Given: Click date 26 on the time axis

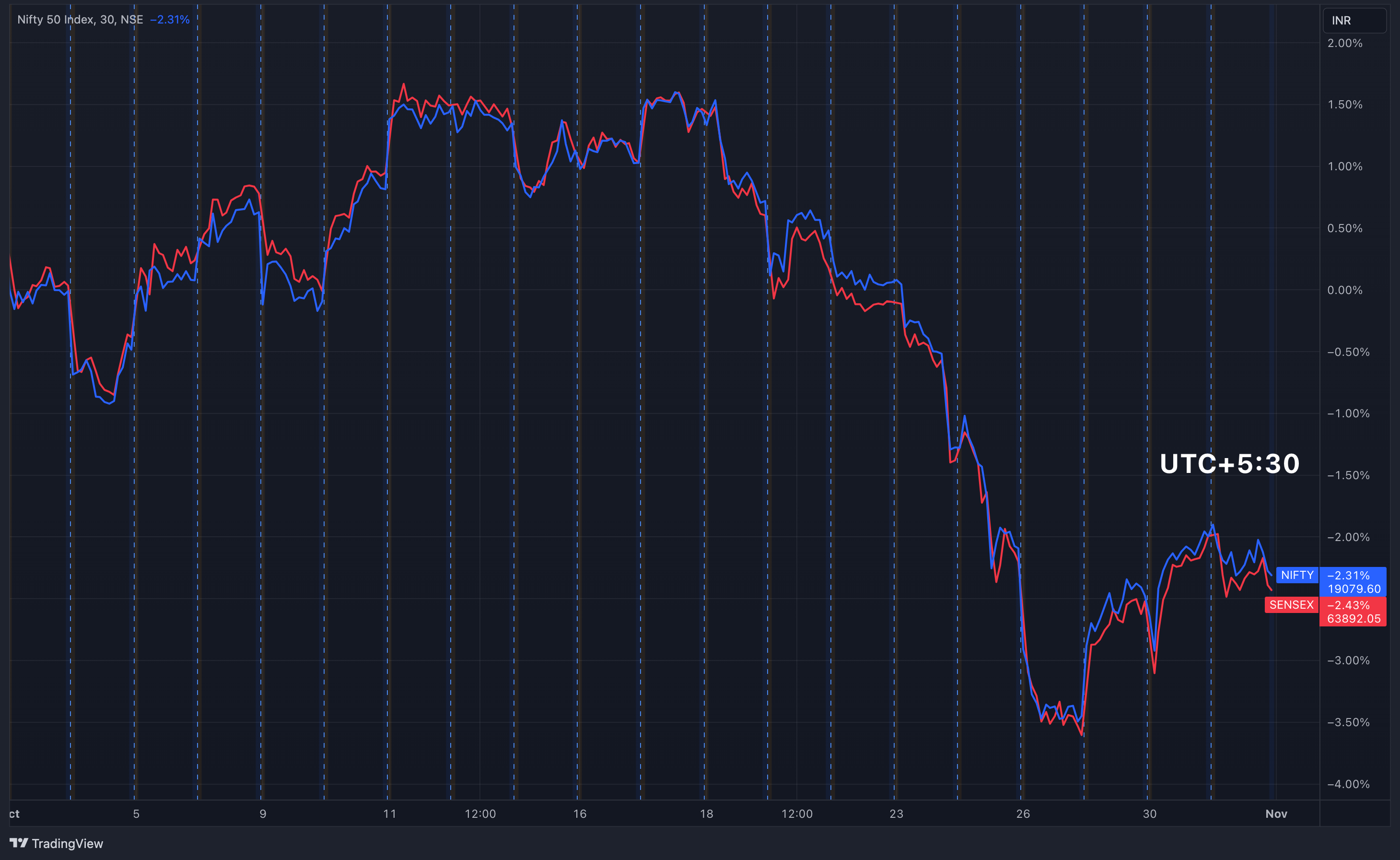Looking at the screenshot, I should [x=1023, y=814].
